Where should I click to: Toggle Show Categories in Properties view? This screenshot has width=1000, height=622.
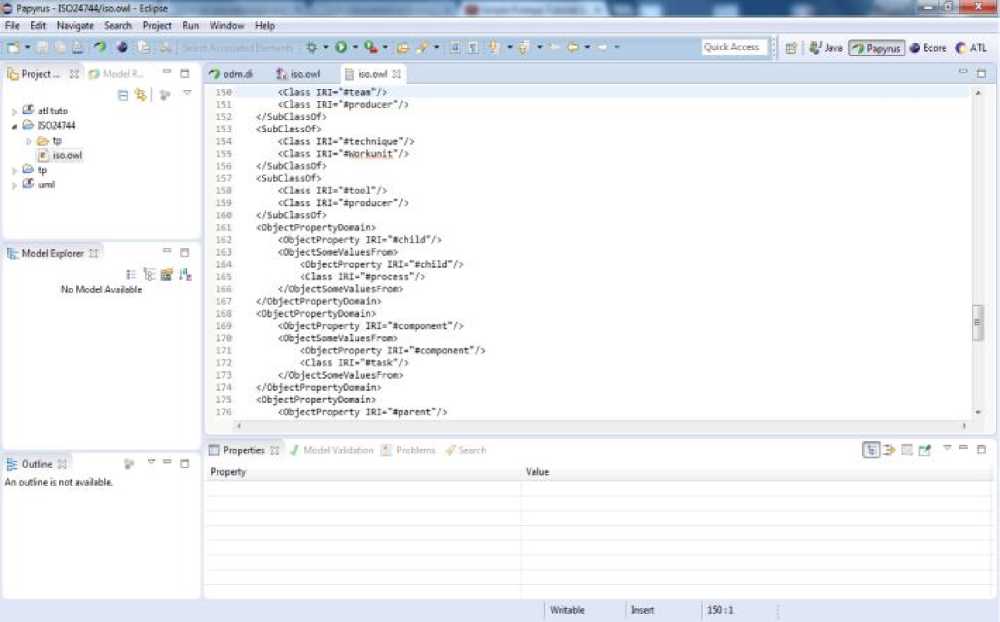pos(872,450)
